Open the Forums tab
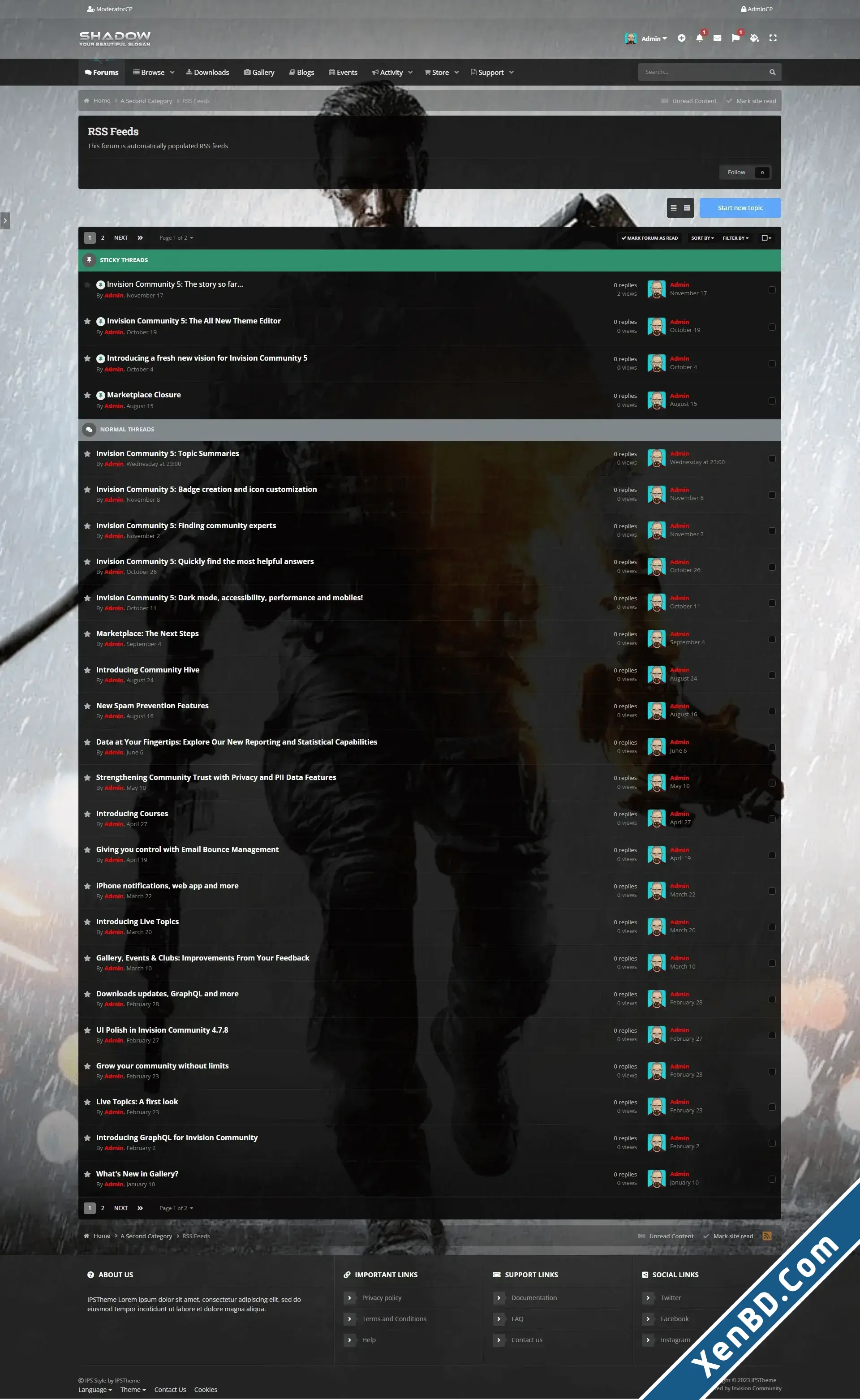 click(x=101, y=73)
